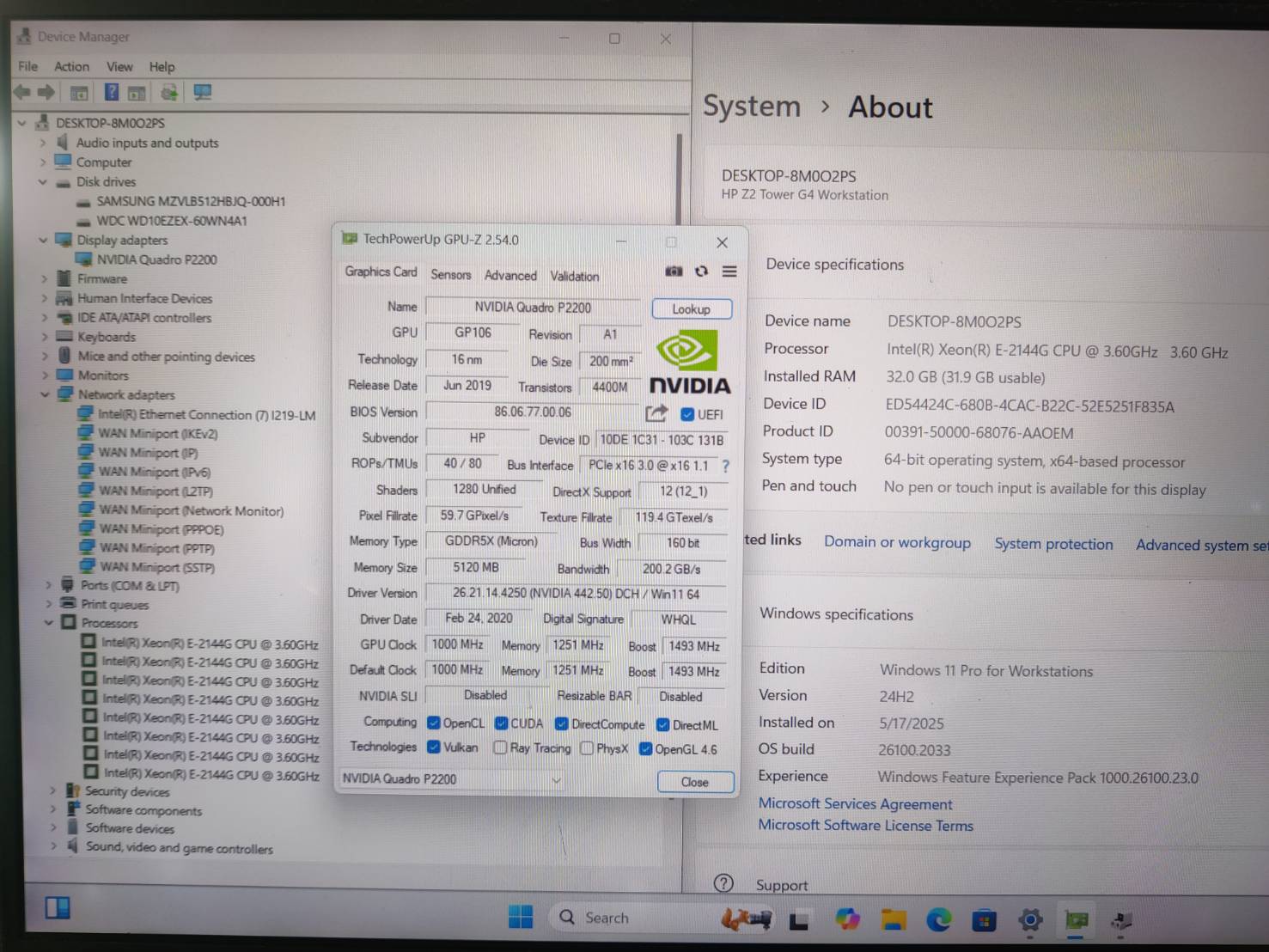Expand the Keyboards tree node

pos(44,337)
